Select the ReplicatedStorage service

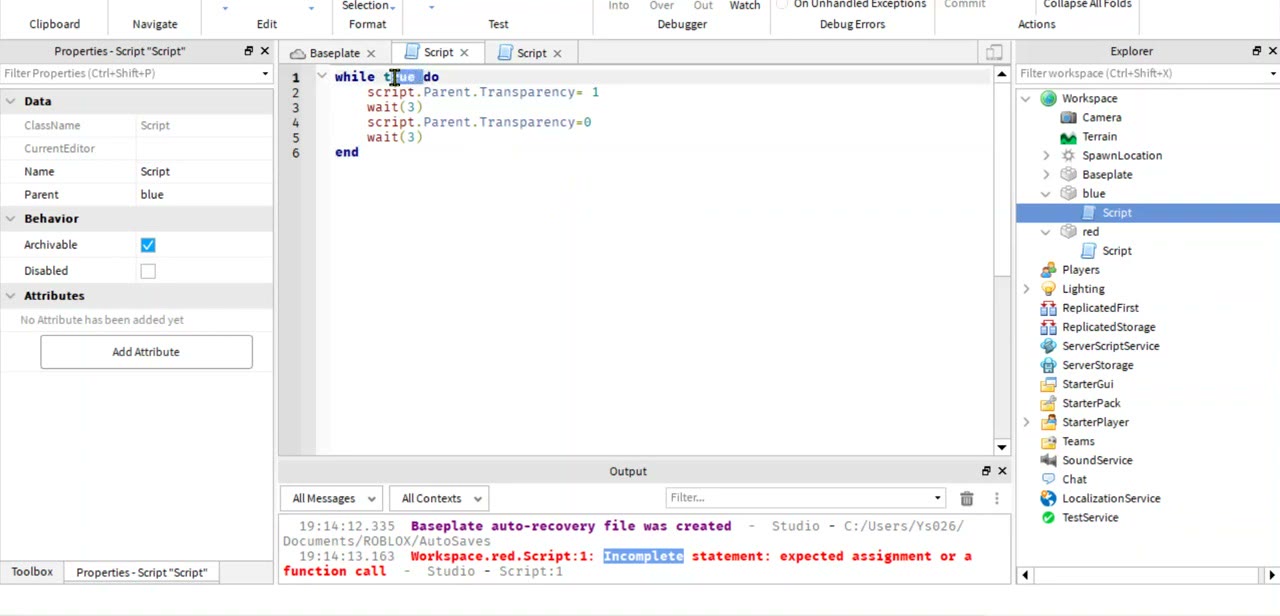click(x=1108, y=326)
